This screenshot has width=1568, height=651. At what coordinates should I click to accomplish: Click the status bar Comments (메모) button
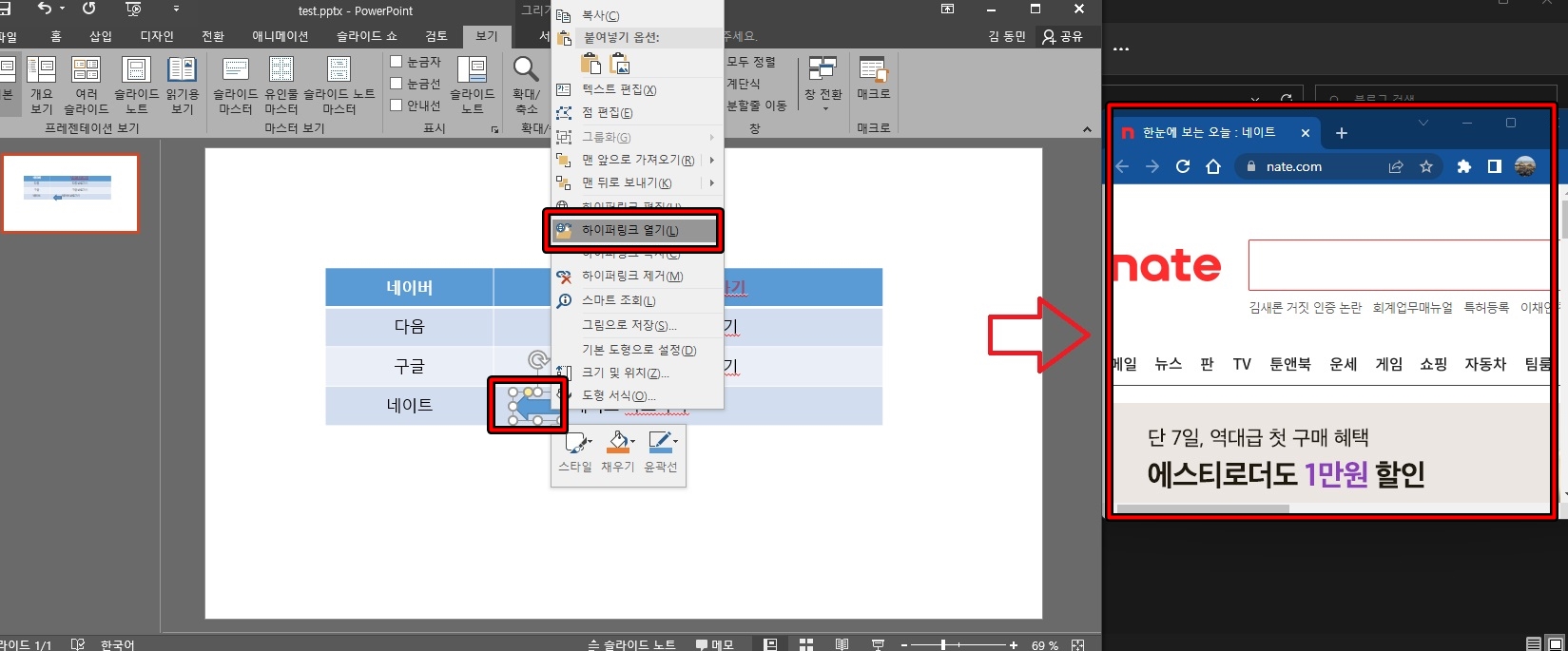(715, 644)
